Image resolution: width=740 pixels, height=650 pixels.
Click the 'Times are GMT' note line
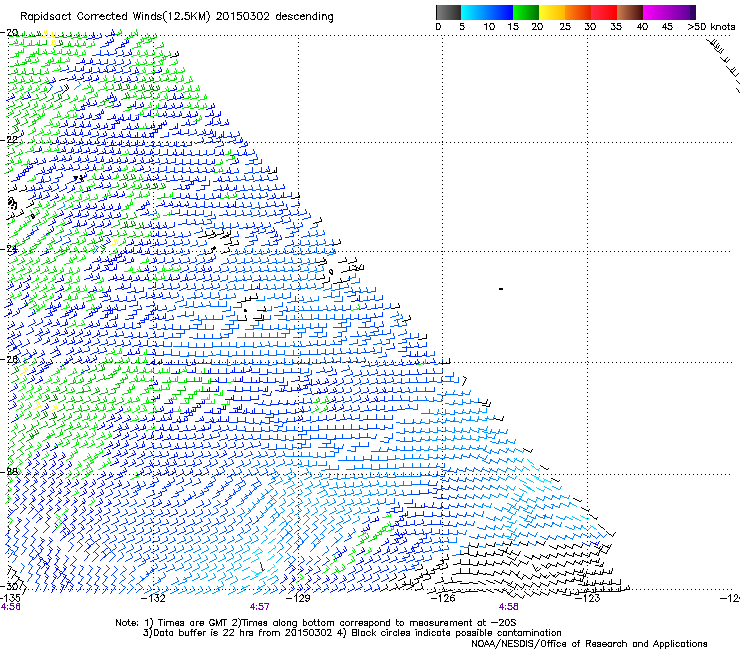click(315, 623)
